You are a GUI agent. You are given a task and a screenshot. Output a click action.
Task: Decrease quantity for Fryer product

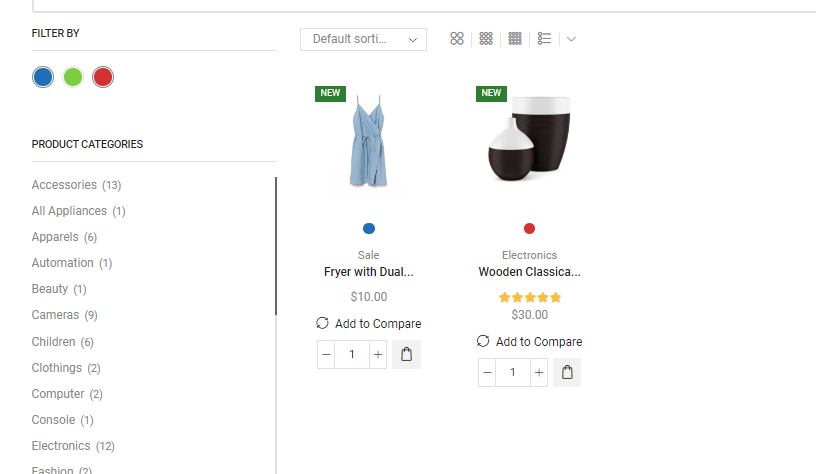tap(326, 354)
